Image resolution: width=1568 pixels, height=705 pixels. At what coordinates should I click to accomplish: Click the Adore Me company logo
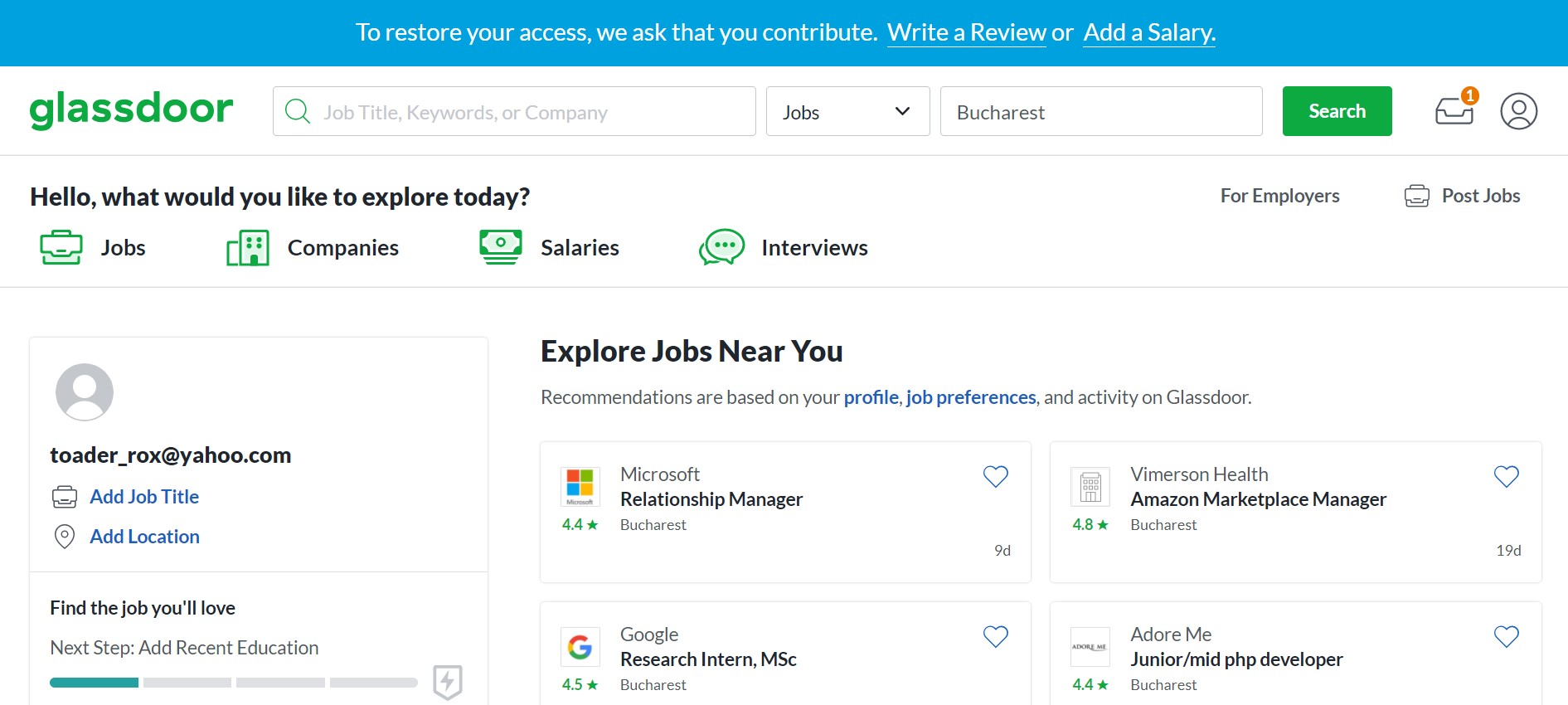tap(1090, 646)
